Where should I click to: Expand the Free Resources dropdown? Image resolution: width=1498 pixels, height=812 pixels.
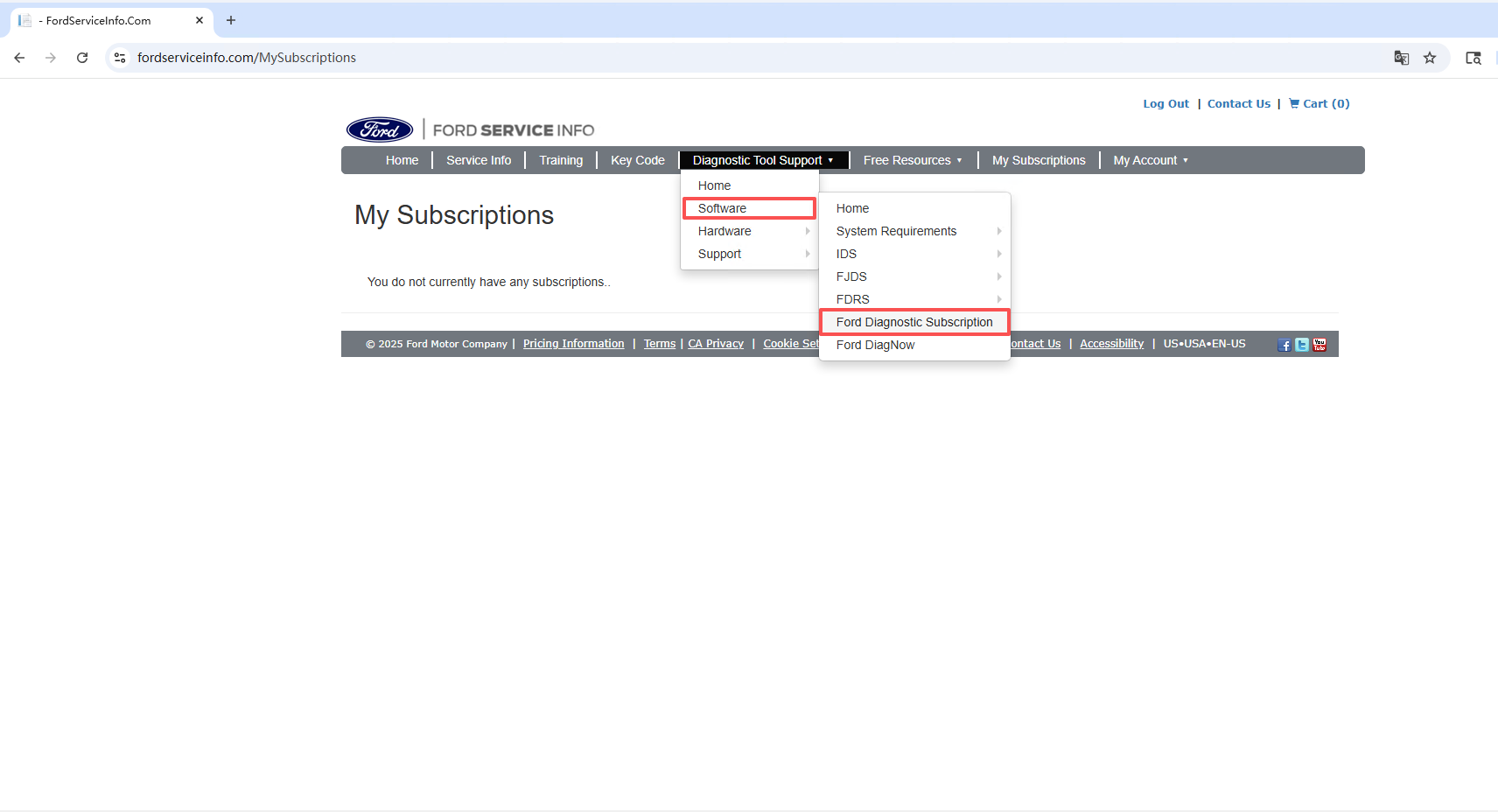click(912, 160)
